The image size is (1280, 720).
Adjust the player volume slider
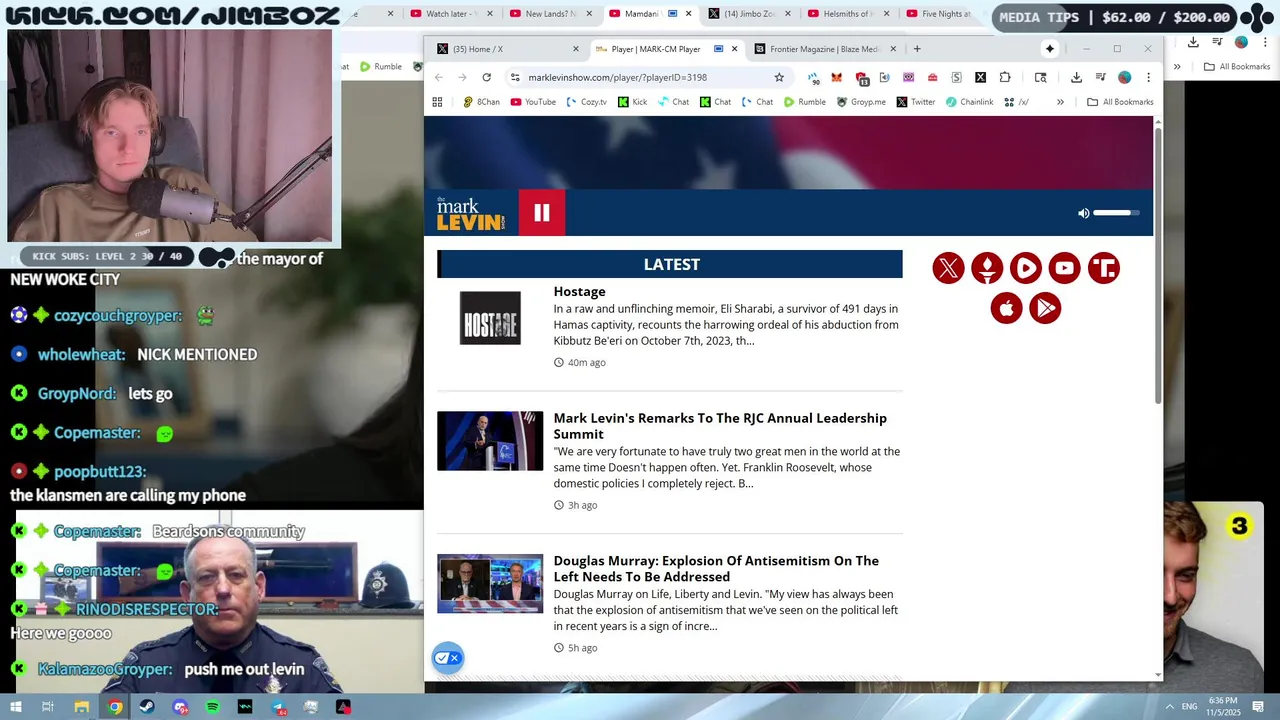point(1116,213)
